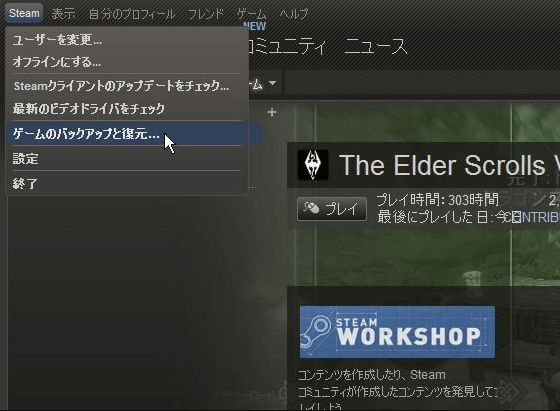Choose オフラインにする... from the menu
The image size is (560, 411).
coord(127,62)
